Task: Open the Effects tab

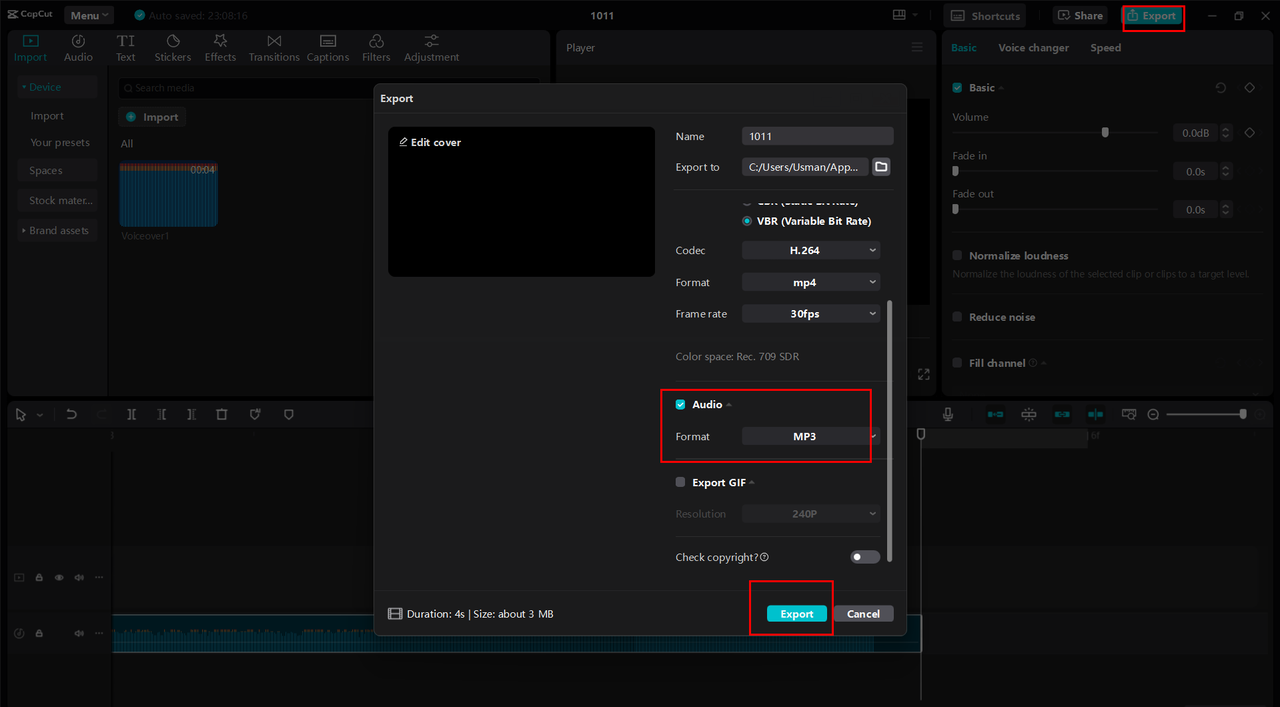Action: click(x=220, y=48)
